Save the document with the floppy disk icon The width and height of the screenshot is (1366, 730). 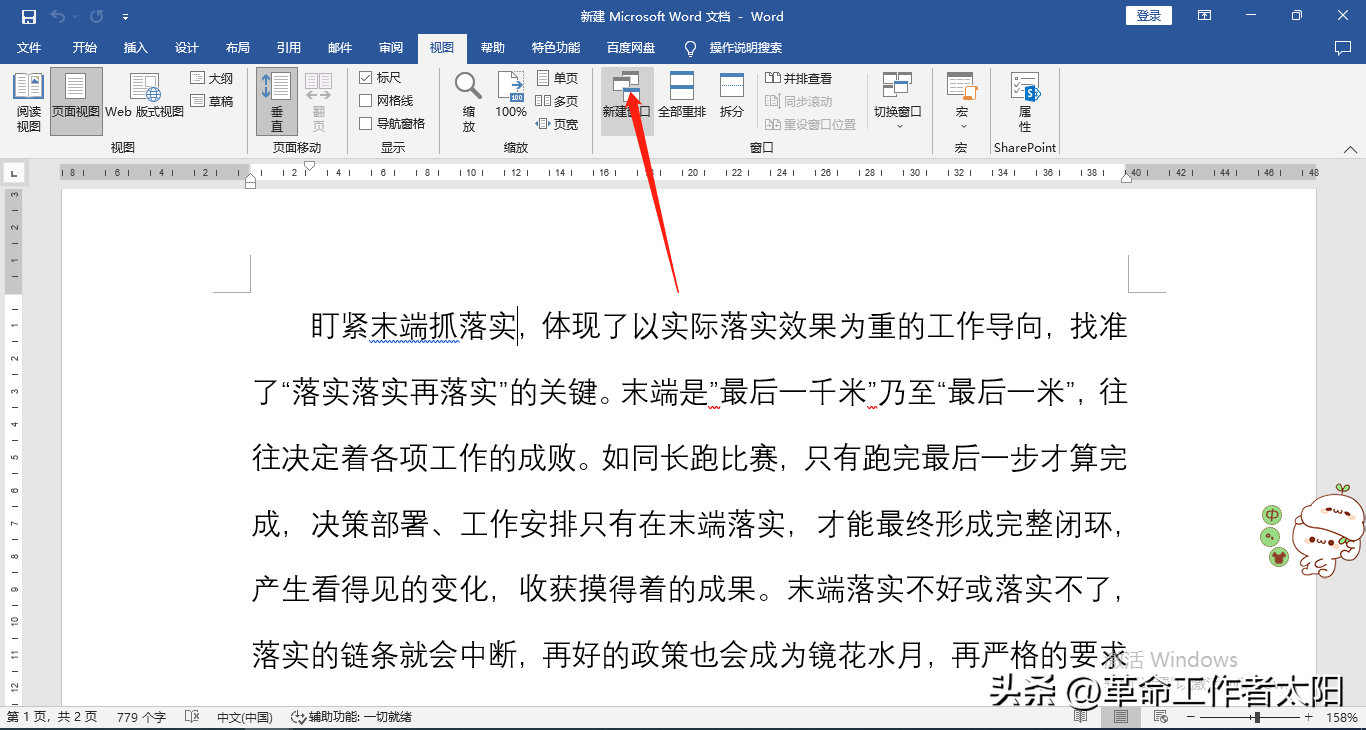pos(29,17)
